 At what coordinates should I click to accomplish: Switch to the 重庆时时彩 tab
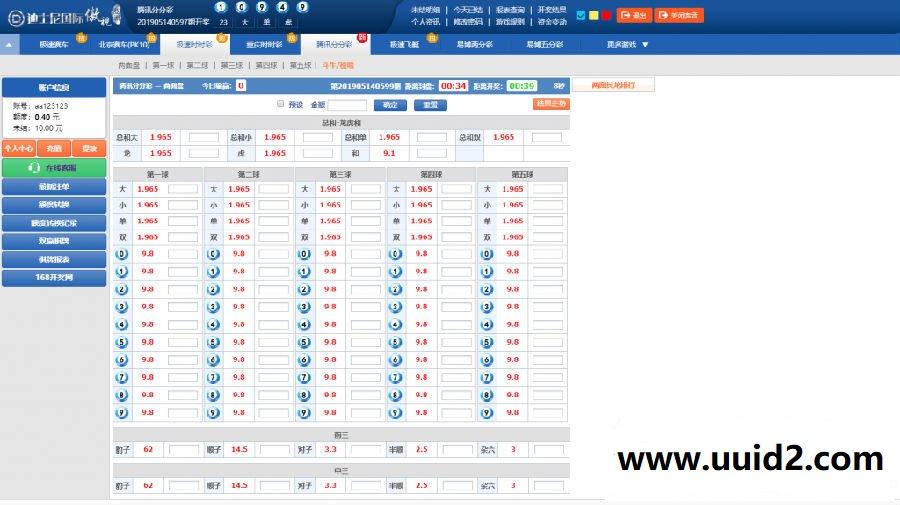pos(264,44)
